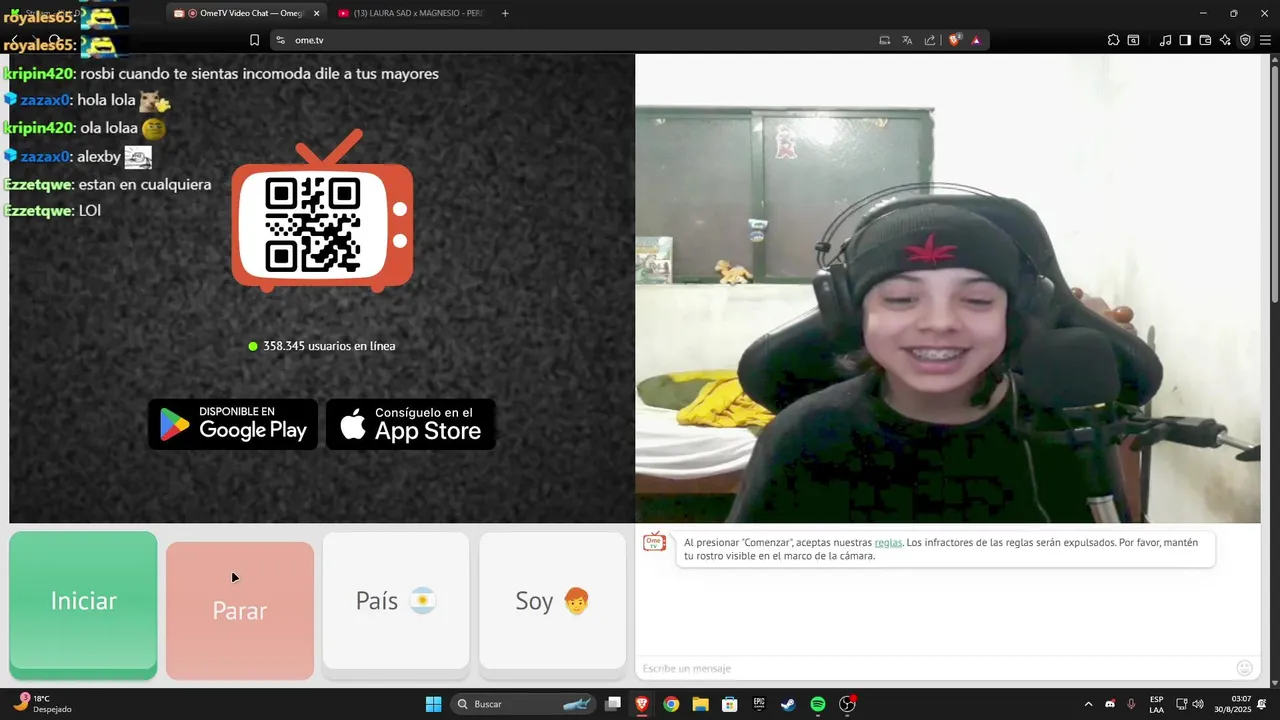
Task: Toggle the browser sidebar panel icon
Action: tap(1185, 40)
